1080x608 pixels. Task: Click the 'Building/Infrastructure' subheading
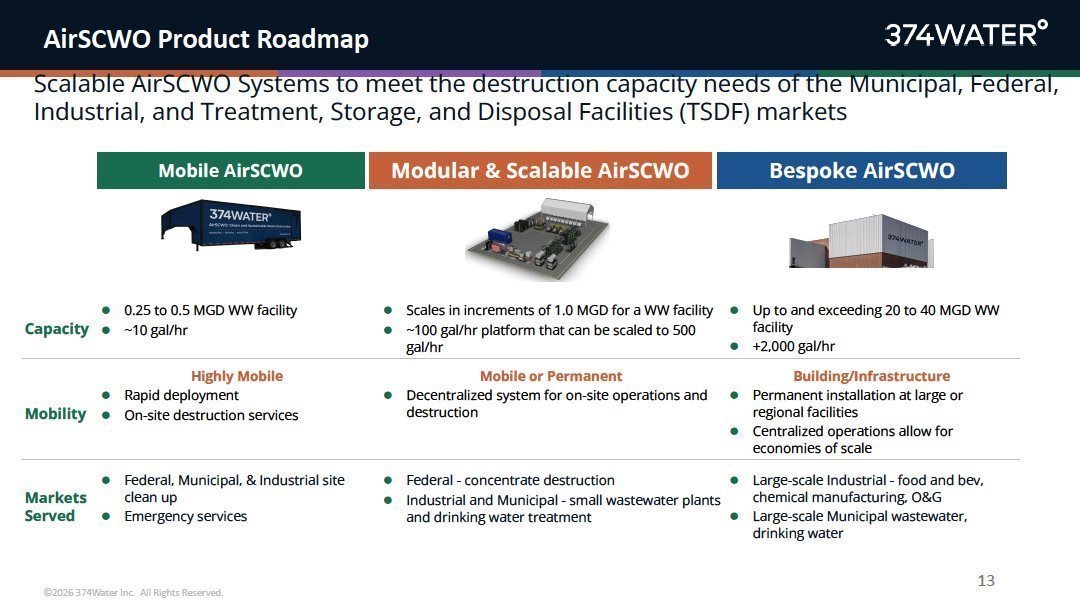(871, 376)
